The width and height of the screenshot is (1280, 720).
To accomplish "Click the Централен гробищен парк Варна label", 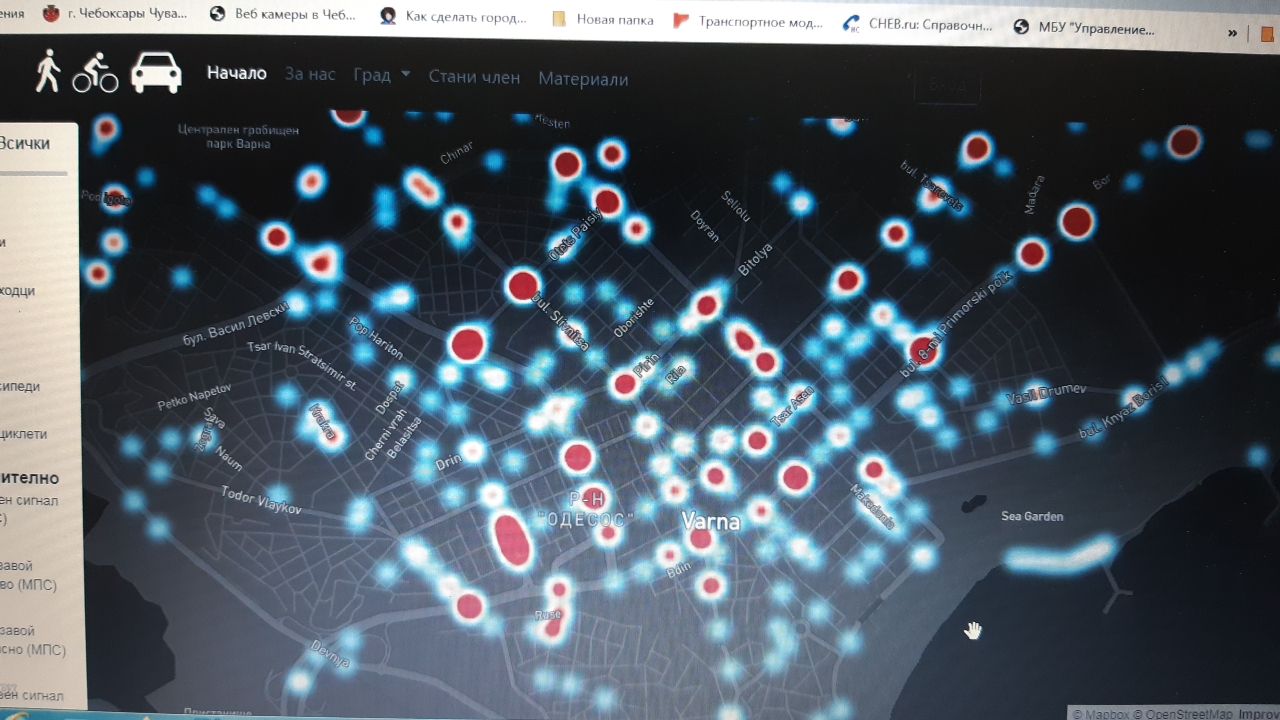I will tap(238, 136).
